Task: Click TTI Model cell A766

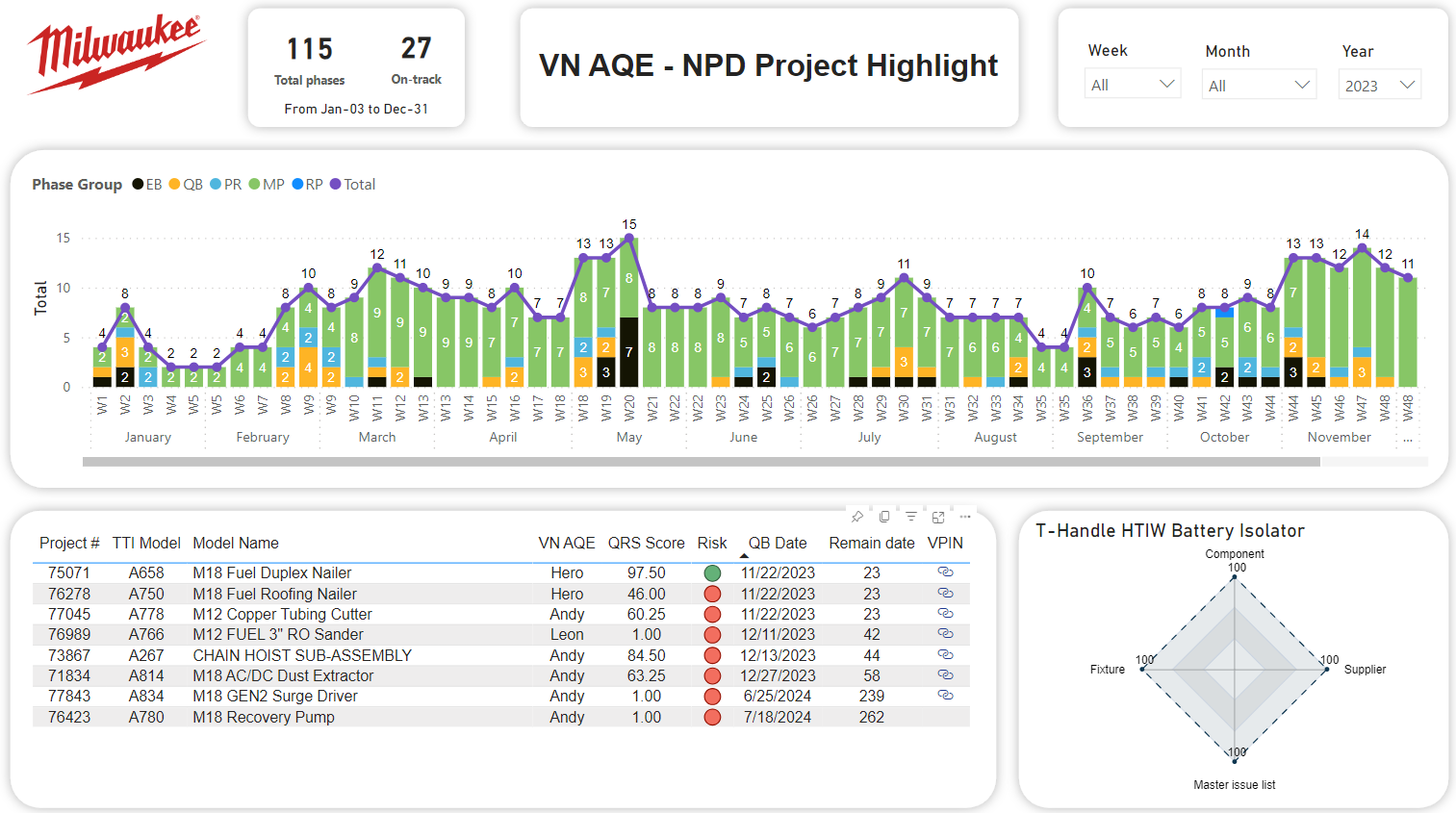Action: (x=146, y=635)
